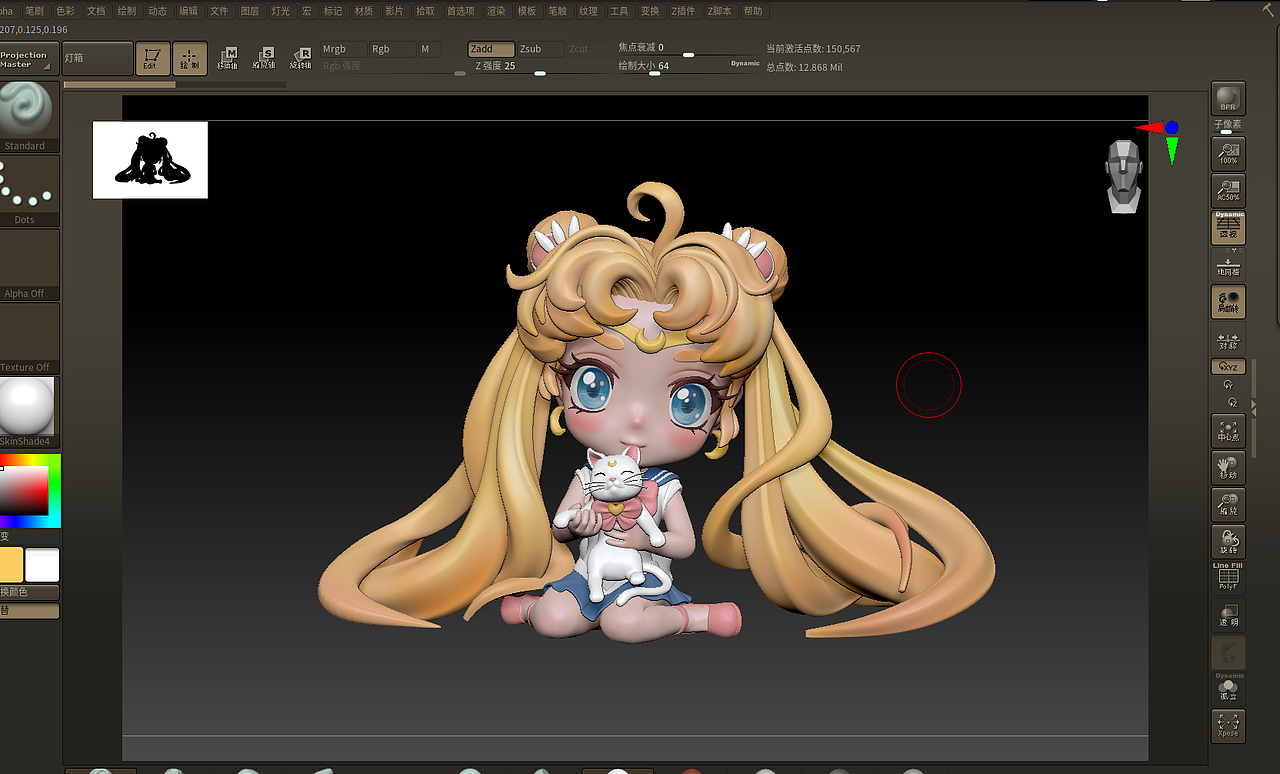The image size is (1280, 774).
Task: Select the AC50% half-size antialiased view
Action: [x=1228, y=190]
